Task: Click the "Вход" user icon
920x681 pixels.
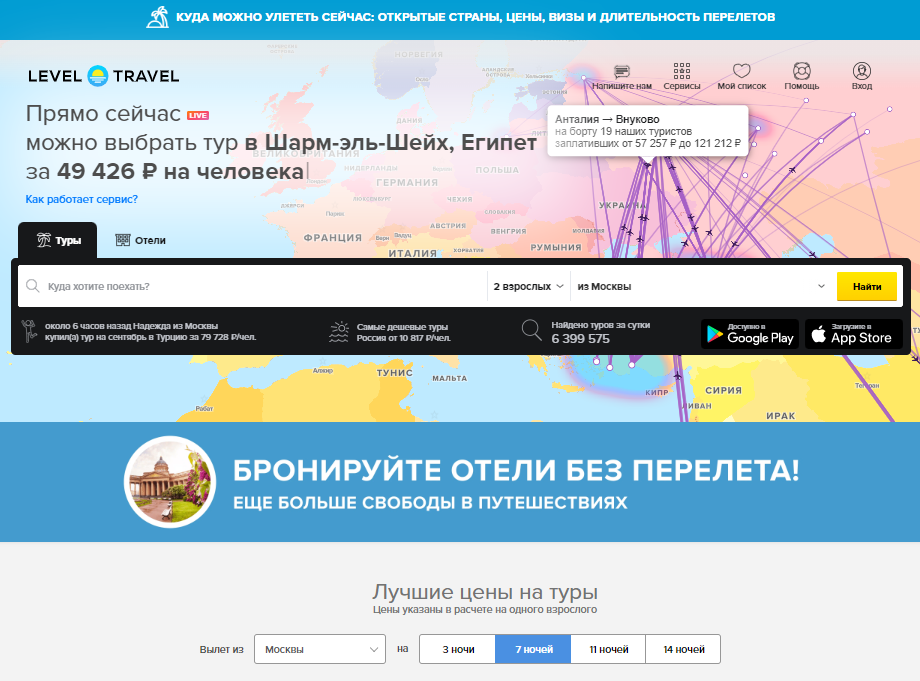Action: tap(862, 72)
